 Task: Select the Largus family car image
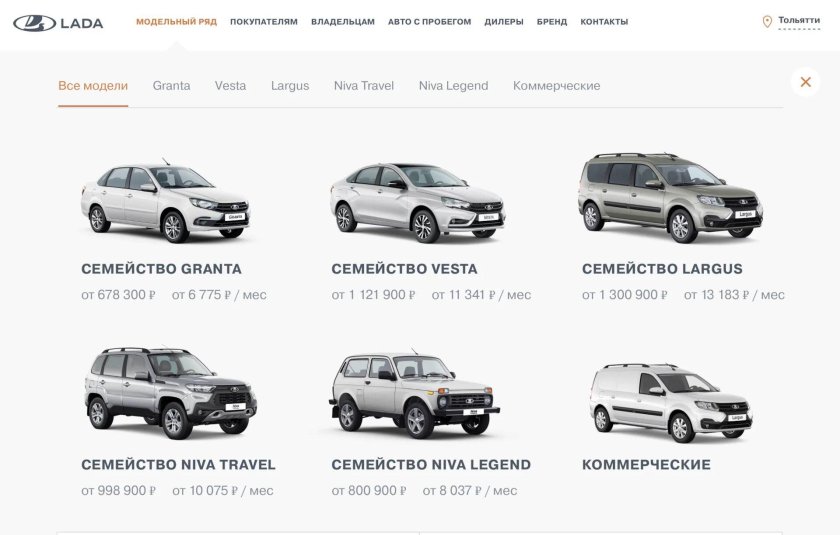(x=670, y=198)
